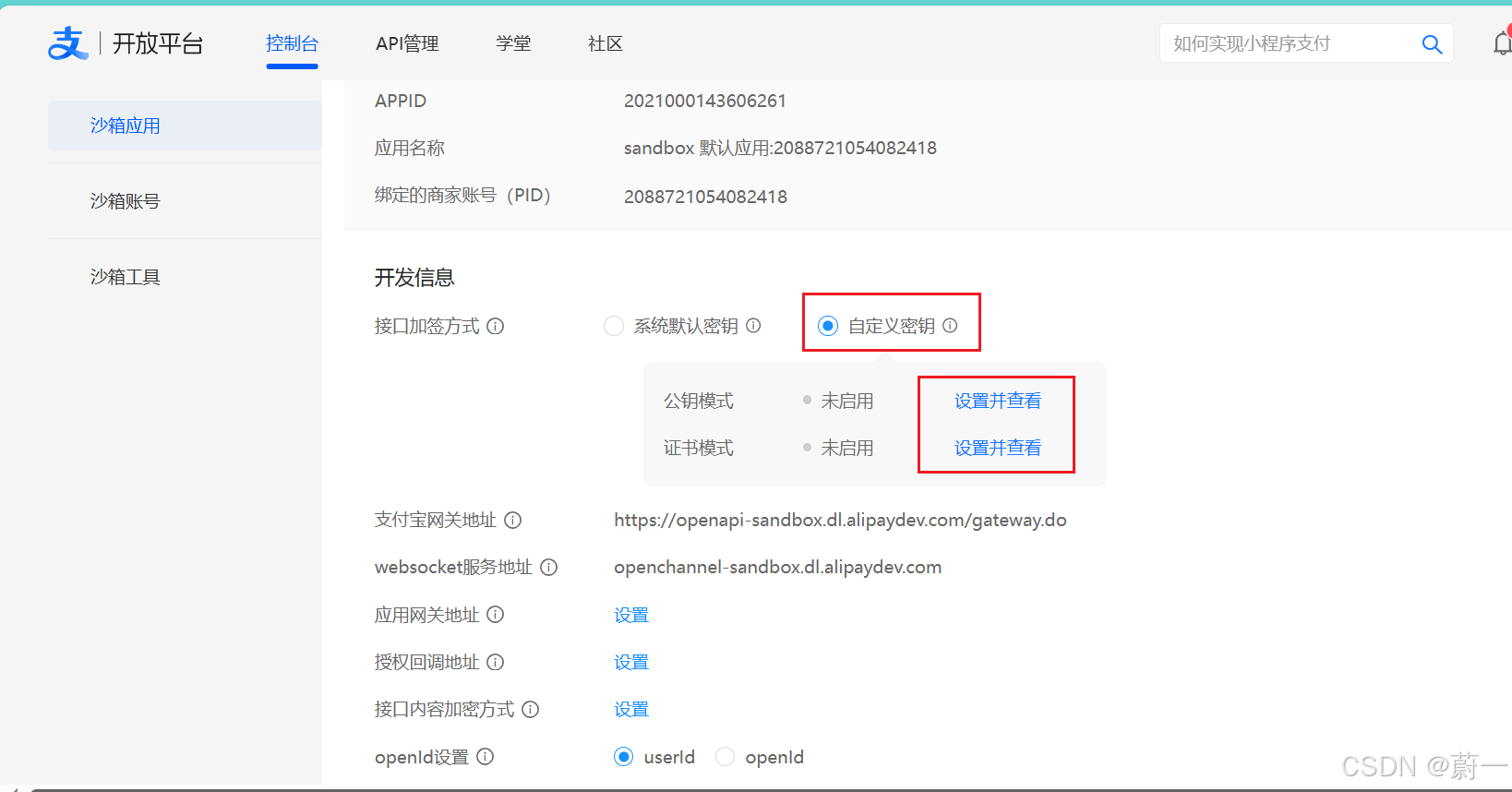Click 设置并查看 for 证书模式
Image resolution: width=1512 pixels, height=792 pixels.
click(x=998, y=448)
